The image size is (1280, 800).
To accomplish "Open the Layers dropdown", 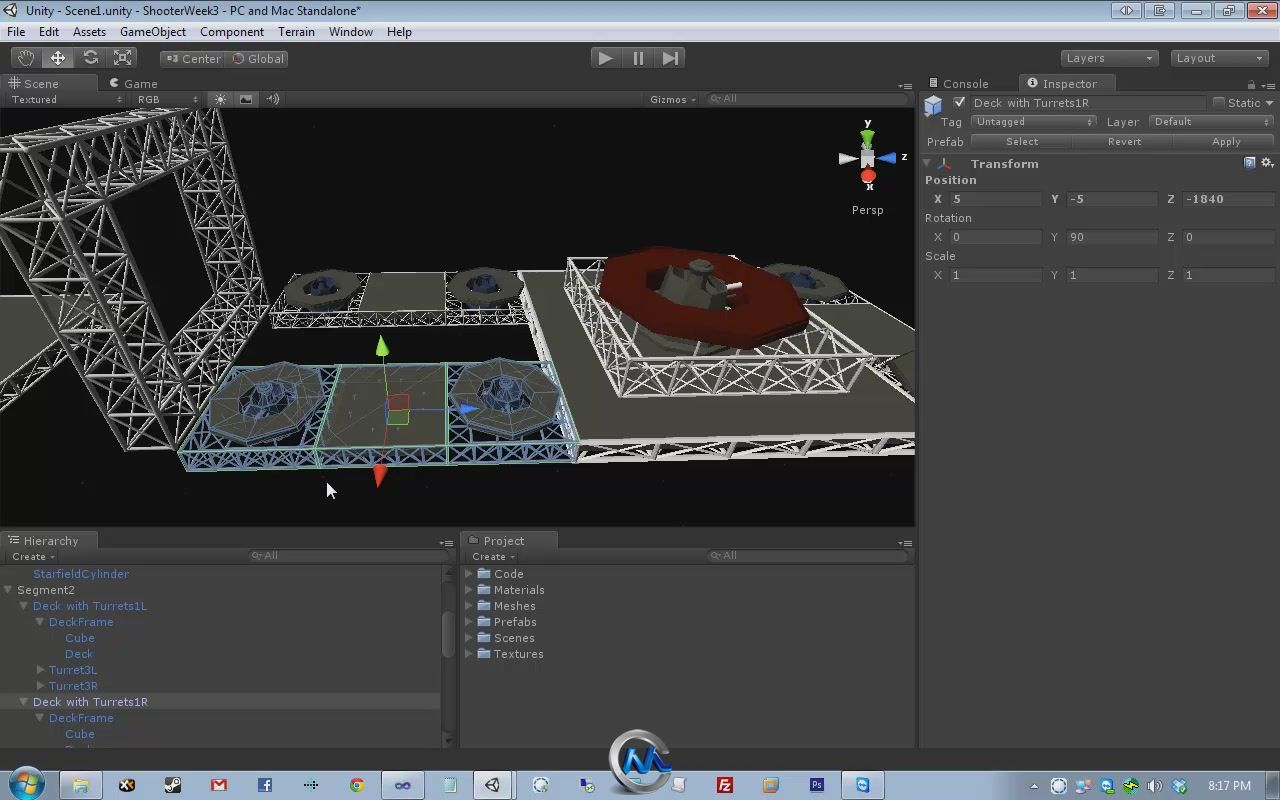I will (1109, 58).
